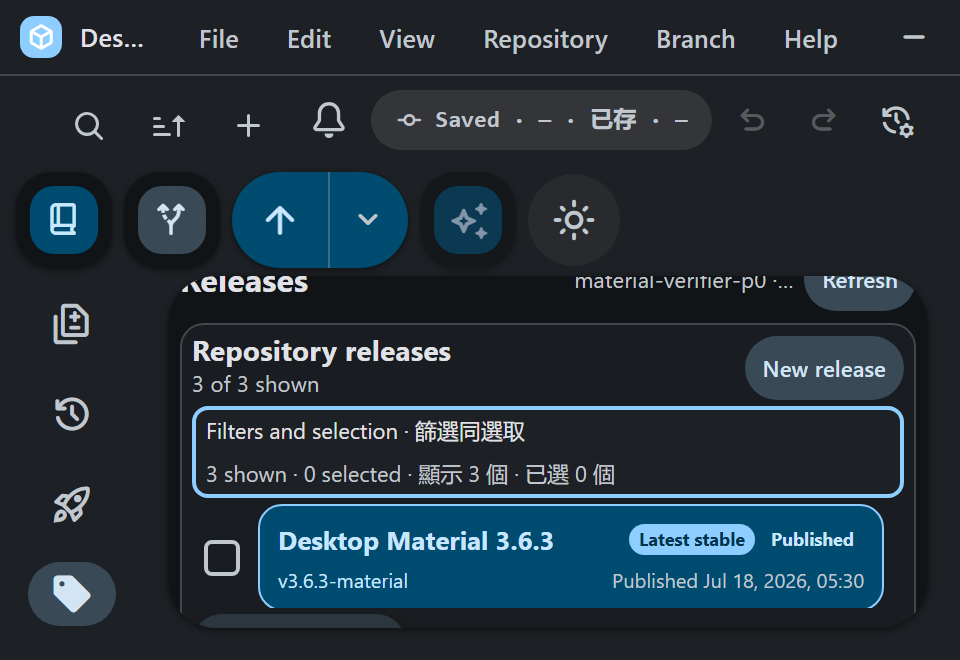This screenshot has width=960, height=660.
Task: Click the Desktop Material app logo
Action: [x=41, y=37]
